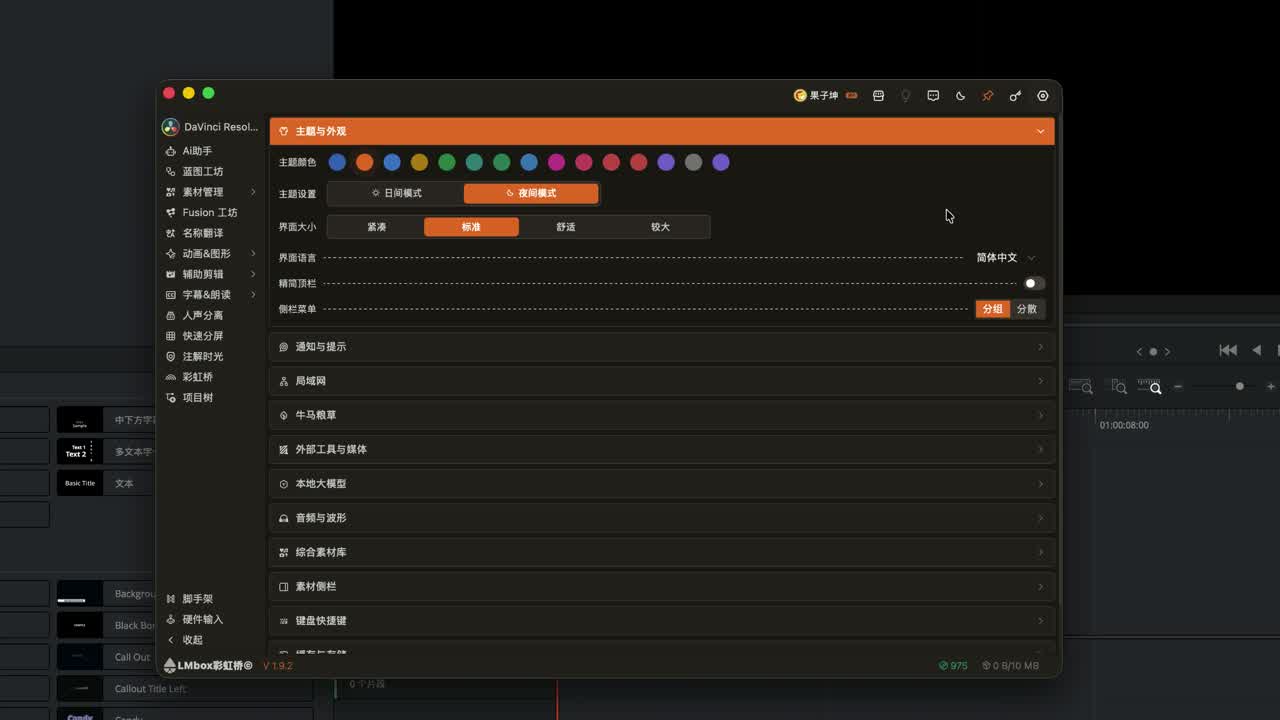Click the chat message icon in the top bar
Image resolution: width=1280 pixels, height=720 pixels.
[x=933, y=96]
